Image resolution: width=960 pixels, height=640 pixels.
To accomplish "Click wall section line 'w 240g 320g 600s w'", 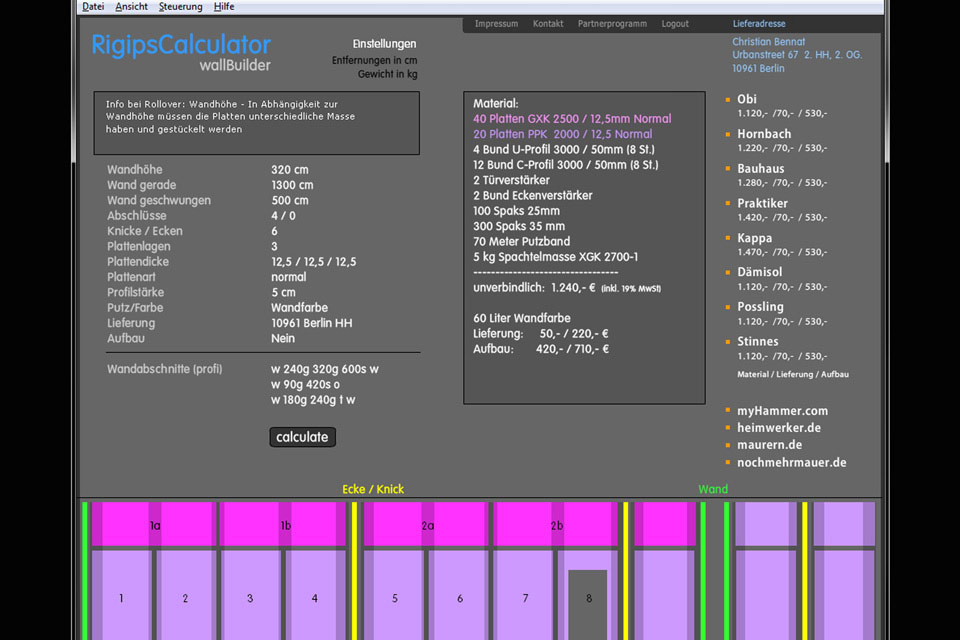I will (x=324, y=369).
